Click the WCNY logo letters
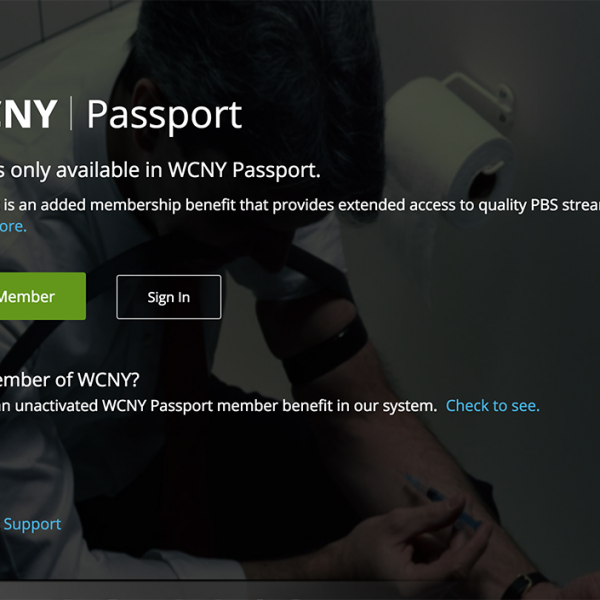 point(28,114)
